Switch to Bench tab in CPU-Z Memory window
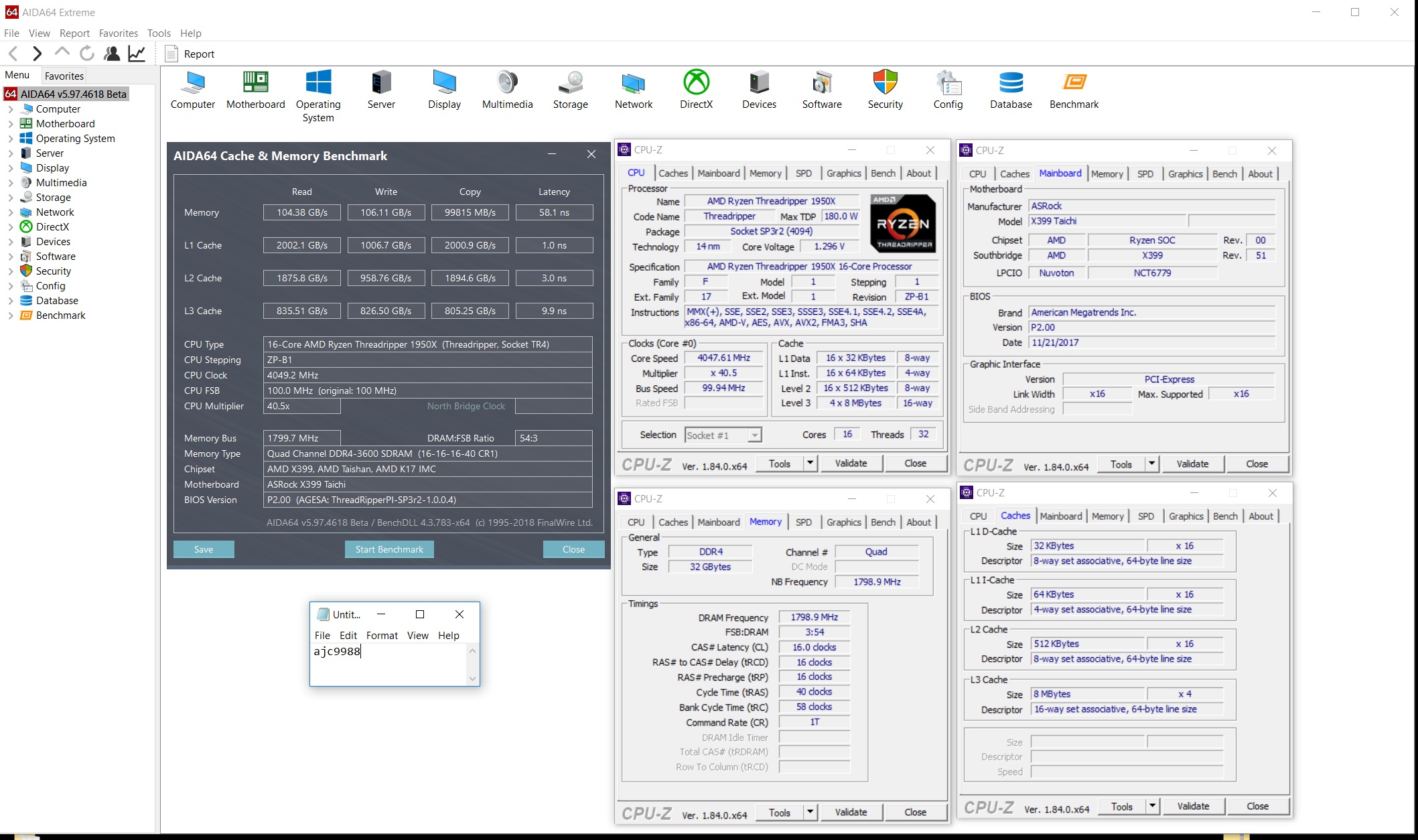The image size is (1418, 840). (883, 522)
